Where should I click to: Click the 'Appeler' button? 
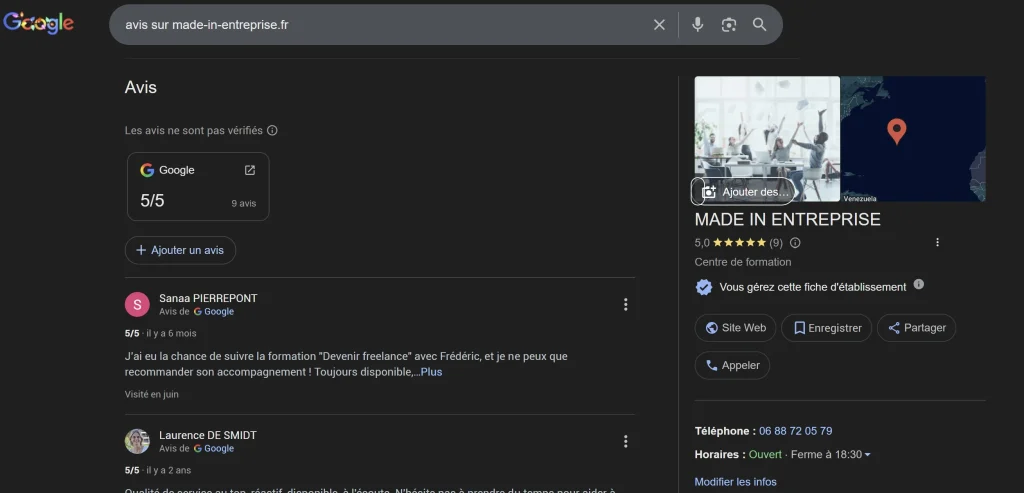click(x=732, y=366)
